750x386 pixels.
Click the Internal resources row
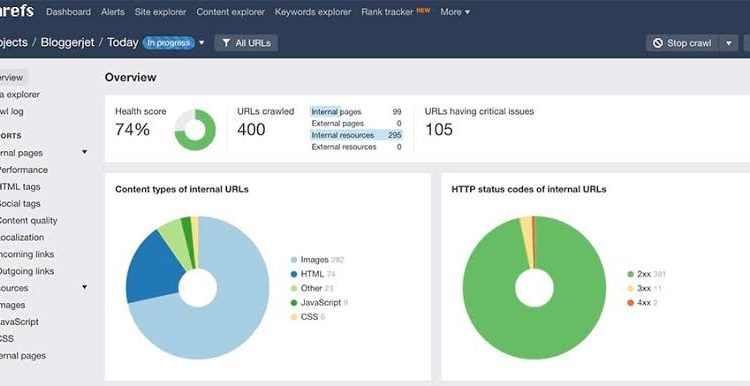point(356,135)
